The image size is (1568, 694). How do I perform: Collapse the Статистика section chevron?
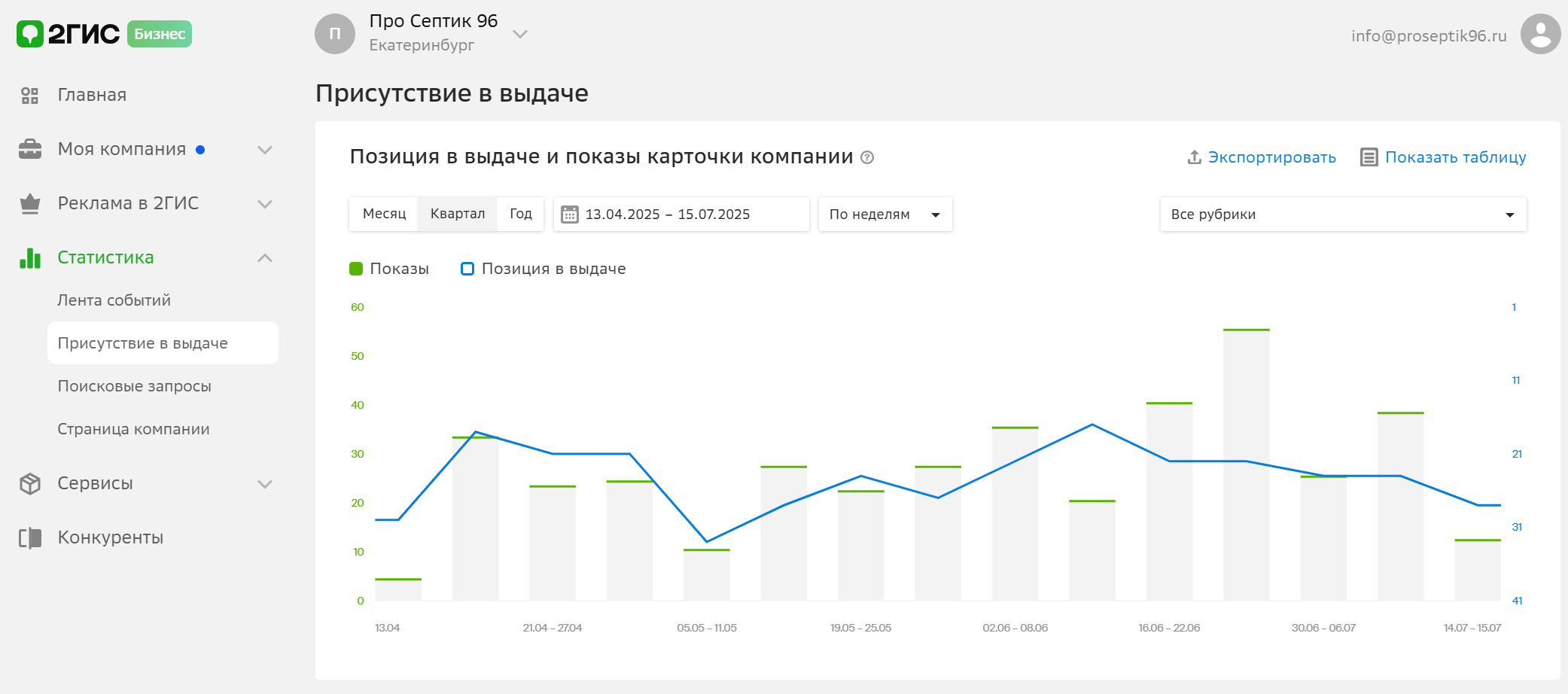pyautogui.click(x=265, y=258)
